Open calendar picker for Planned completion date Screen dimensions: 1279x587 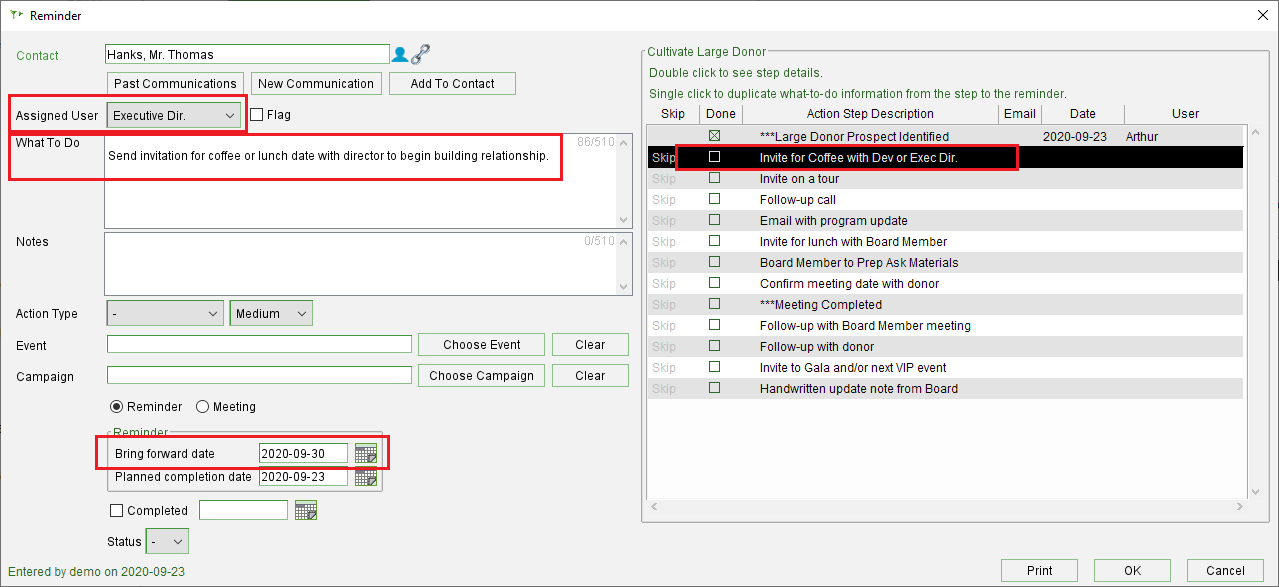[x=366, y=478]
